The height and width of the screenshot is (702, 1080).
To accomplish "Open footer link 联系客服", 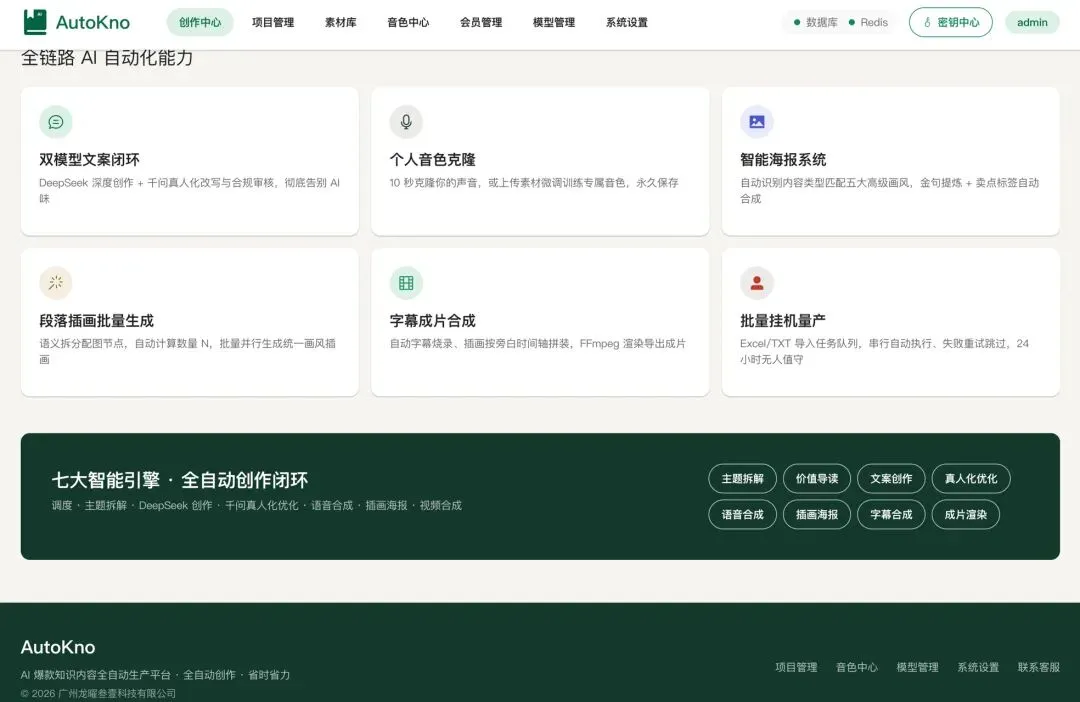I will pos(1039,667).
